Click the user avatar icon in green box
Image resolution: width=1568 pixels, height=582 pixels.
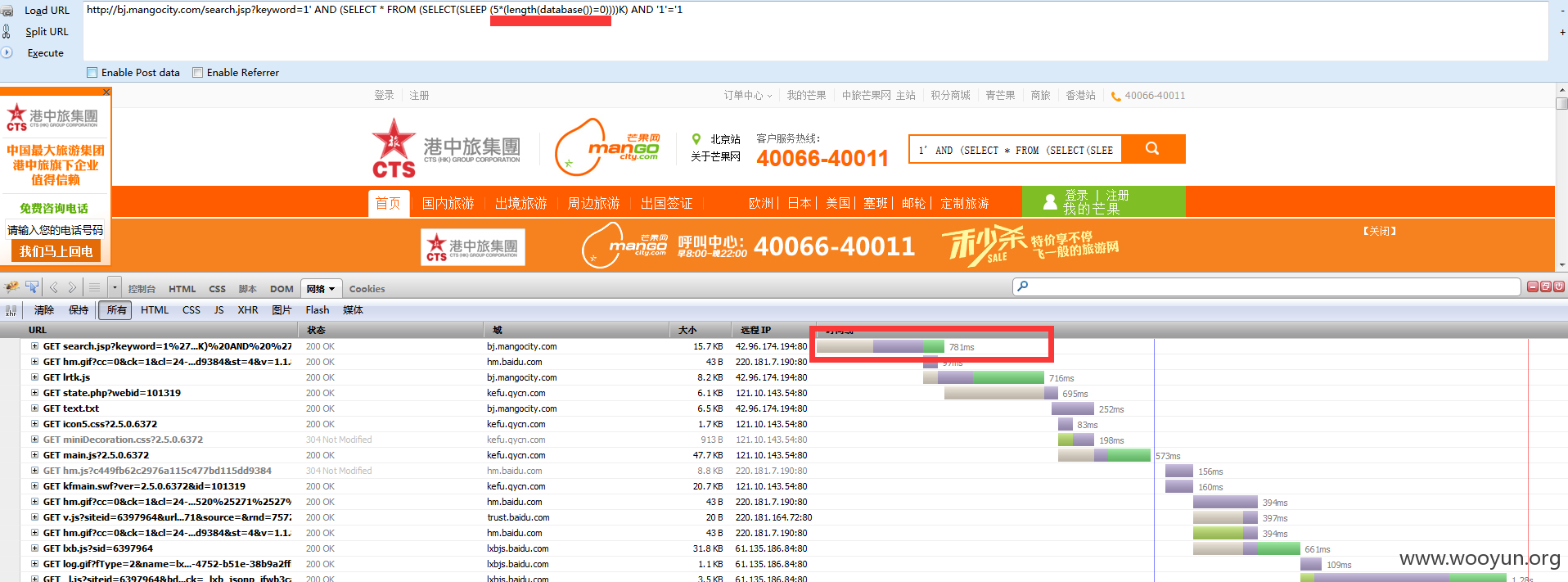click(x=1050, y=201)
